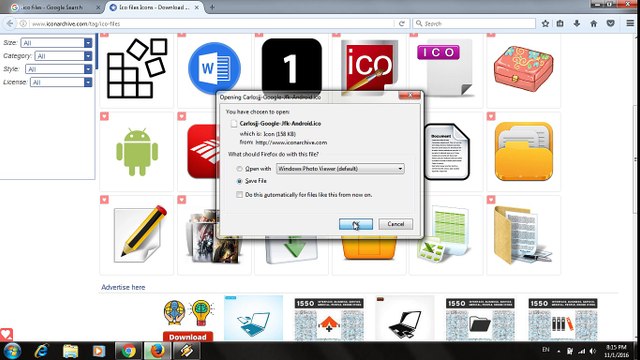This screenshot has height=360, width=640.
Task: Open the pink treasure box icon
Action: tap(524, 69)
